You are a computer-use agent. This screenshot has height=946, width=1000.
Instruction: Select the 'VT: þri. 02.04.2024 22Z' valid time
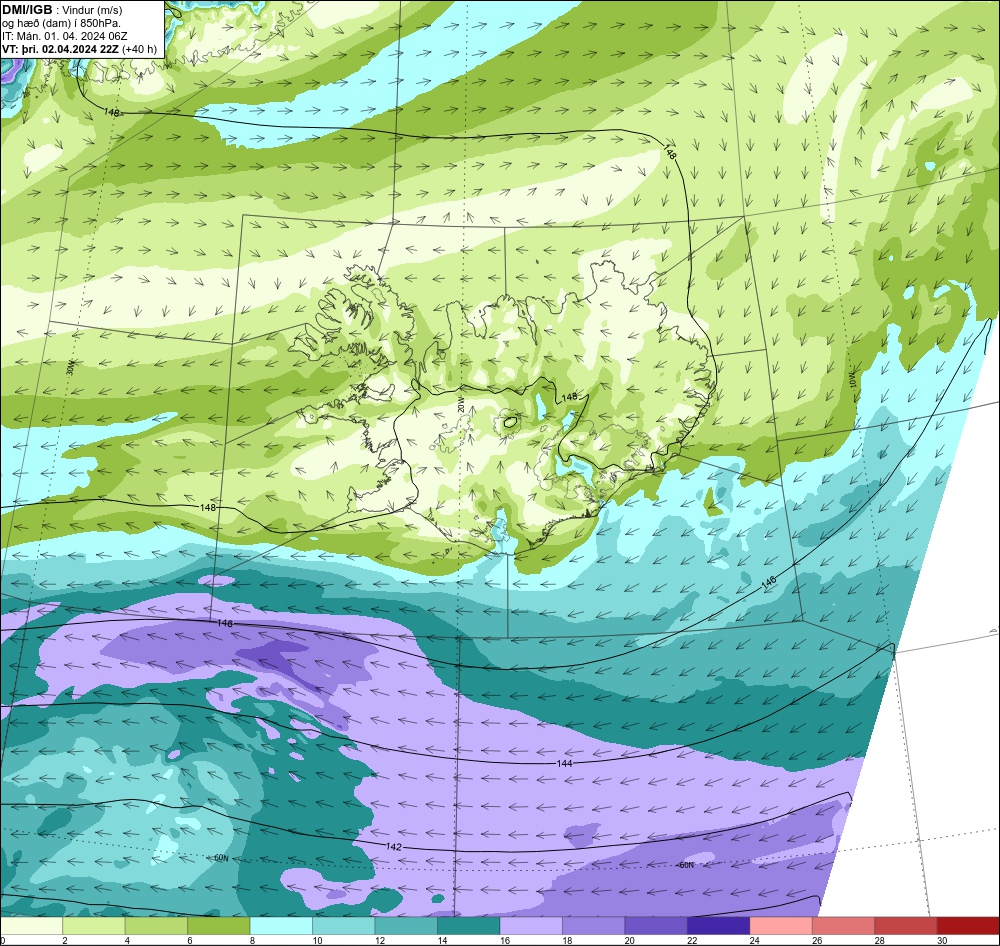click(x=59, y=48)
